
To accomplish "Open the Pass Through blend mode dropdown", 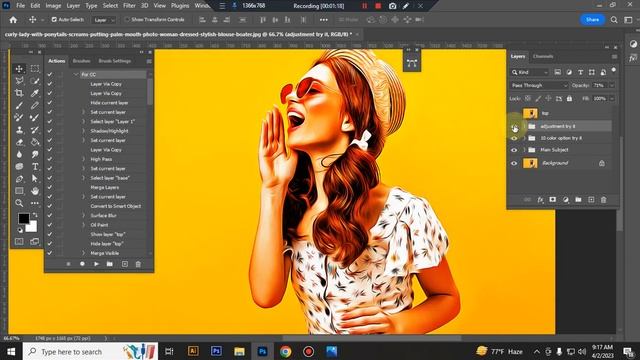I will click(539, 85).
